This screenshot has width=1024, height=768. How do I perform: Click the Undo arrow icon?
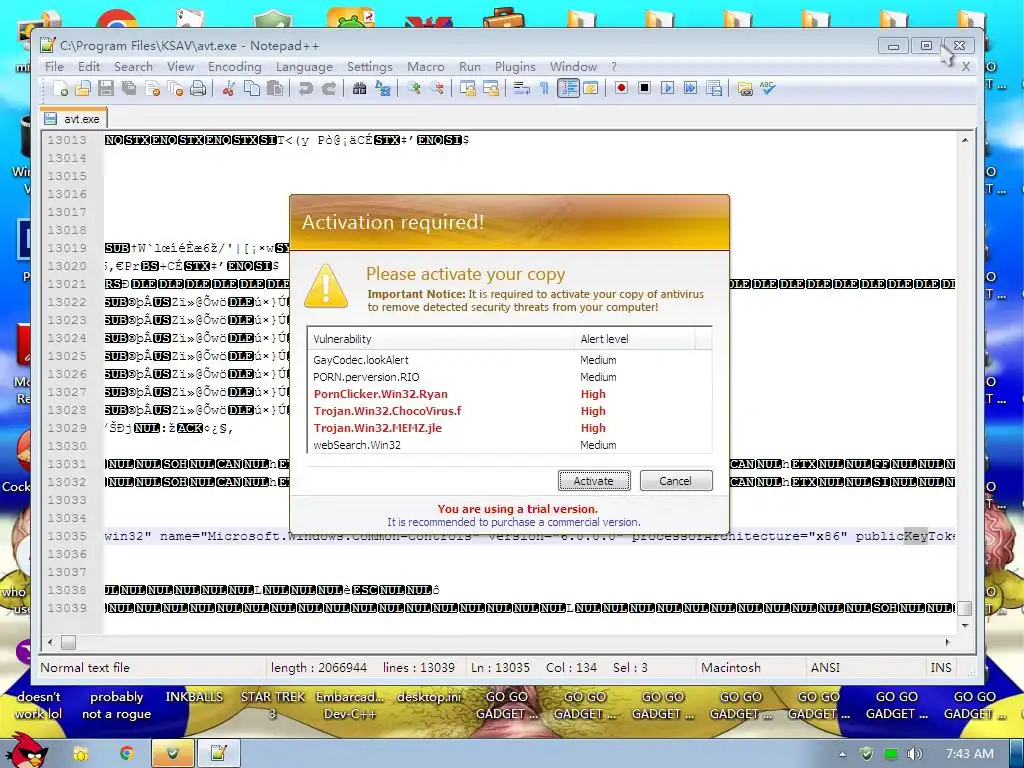point(305,88)
